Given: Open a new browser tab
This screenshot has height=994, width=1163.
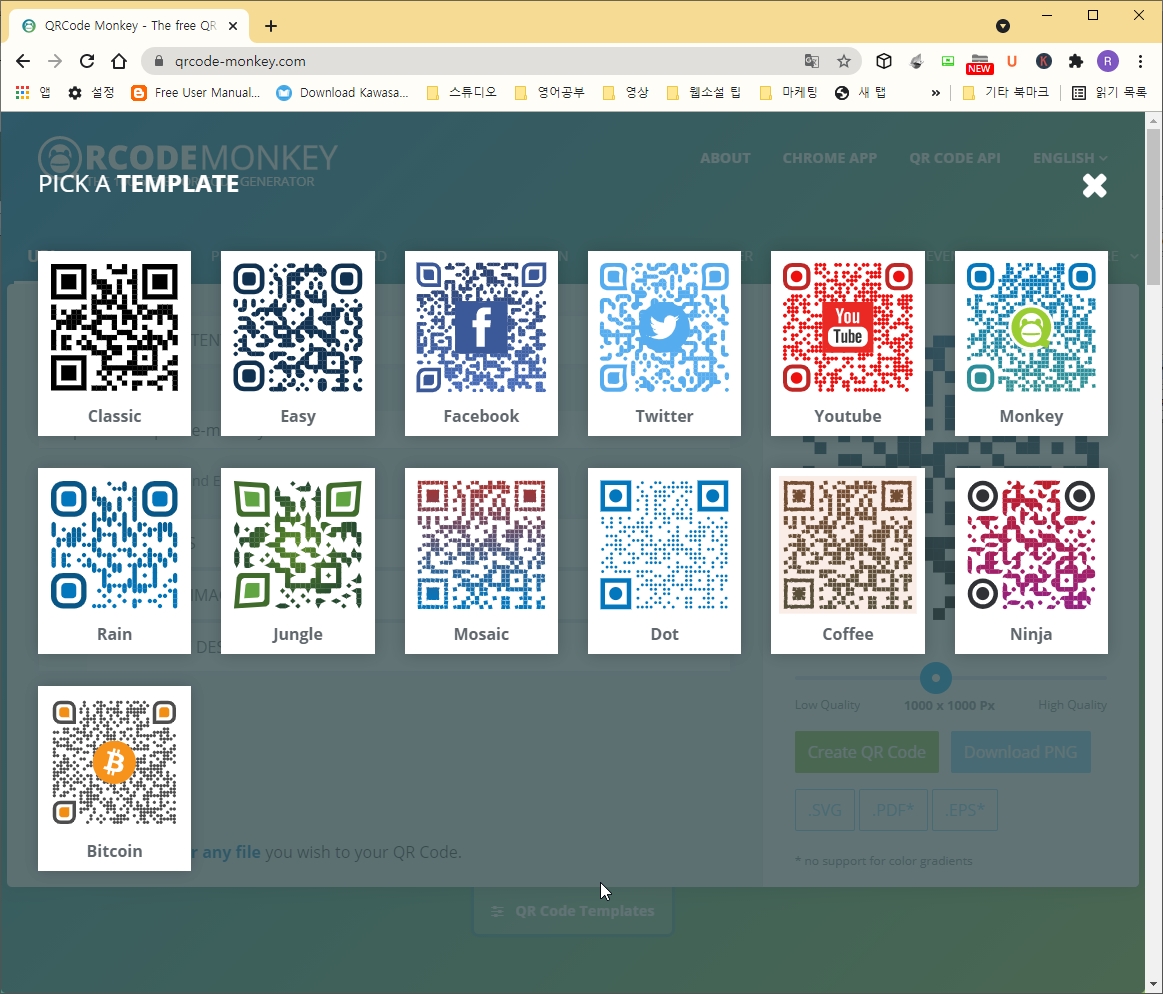Looking at the screenshot, I should (271, 26).
